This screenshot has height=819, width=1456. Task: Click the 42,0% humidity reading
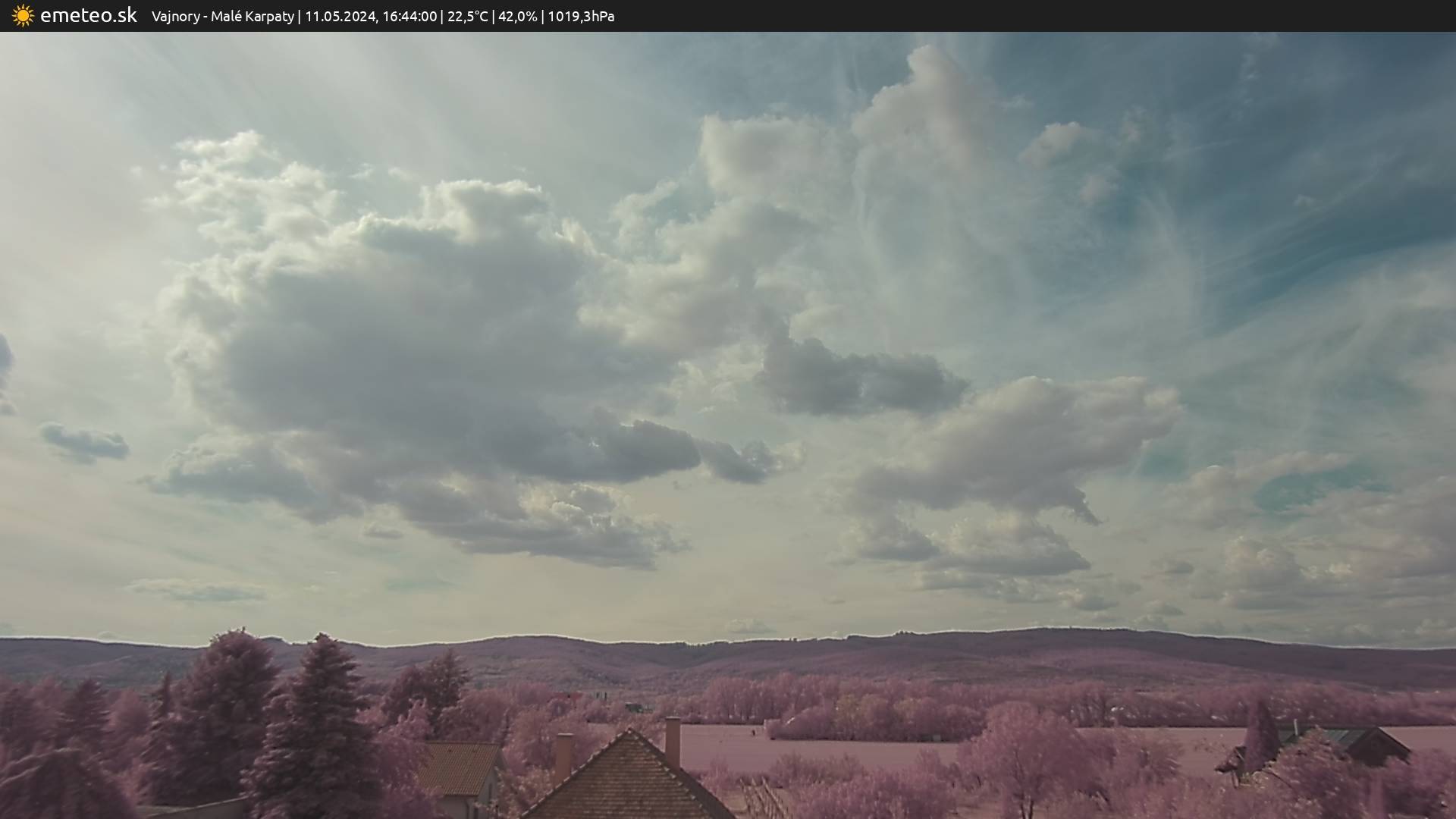coord(518,16)
